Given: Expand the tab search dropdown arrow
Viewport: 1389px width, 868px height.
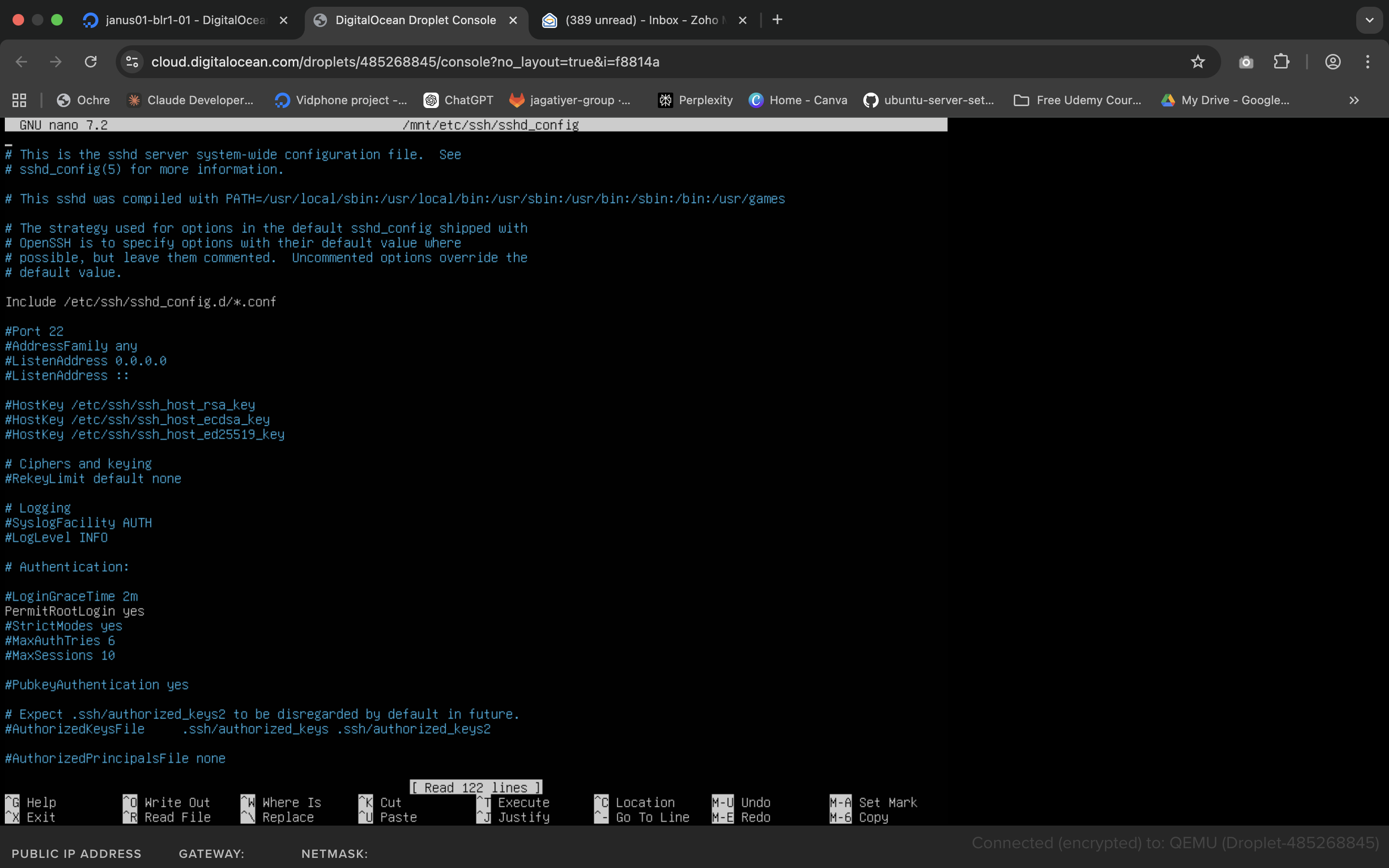Looking at the screenshot, I should click(1370, 20).
